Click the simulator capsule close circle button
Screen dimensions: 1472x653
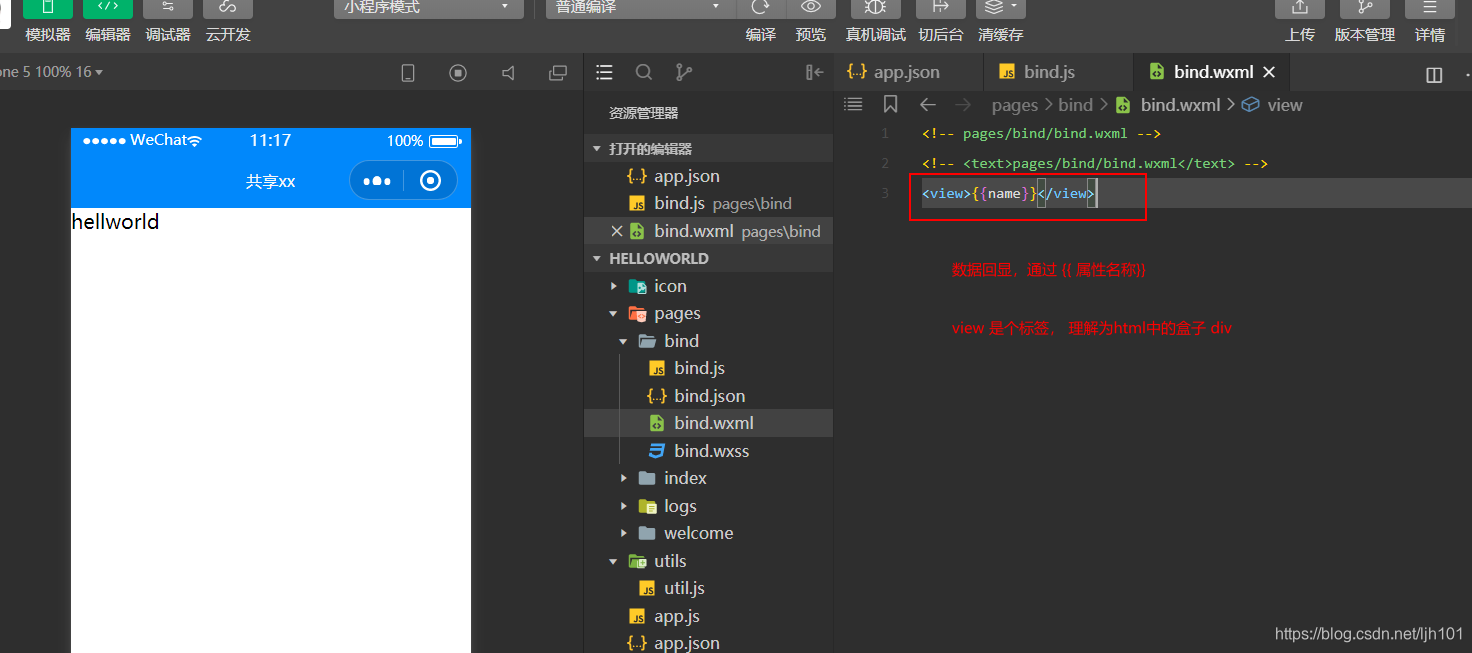click(431, 181)
